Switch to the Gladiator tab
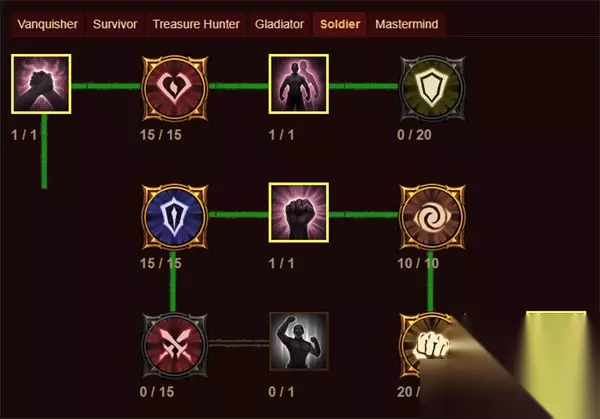The height and width of the screenshot is (419, 600). (279, 24)
